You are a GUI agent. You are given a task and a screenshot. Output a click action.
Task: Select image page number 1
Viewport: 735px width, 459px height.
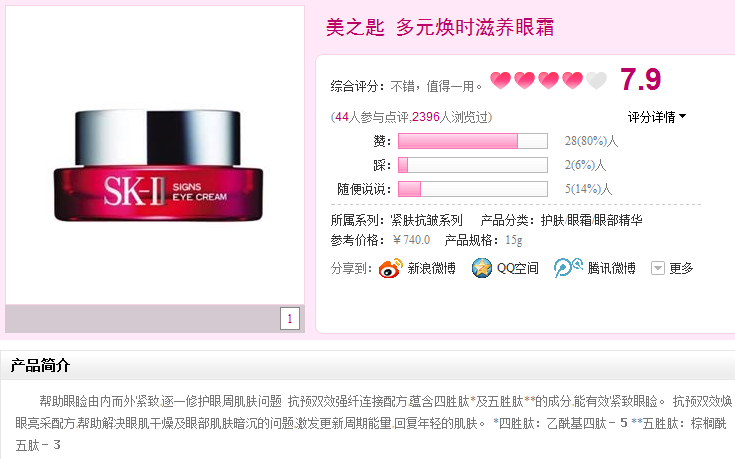290,319
